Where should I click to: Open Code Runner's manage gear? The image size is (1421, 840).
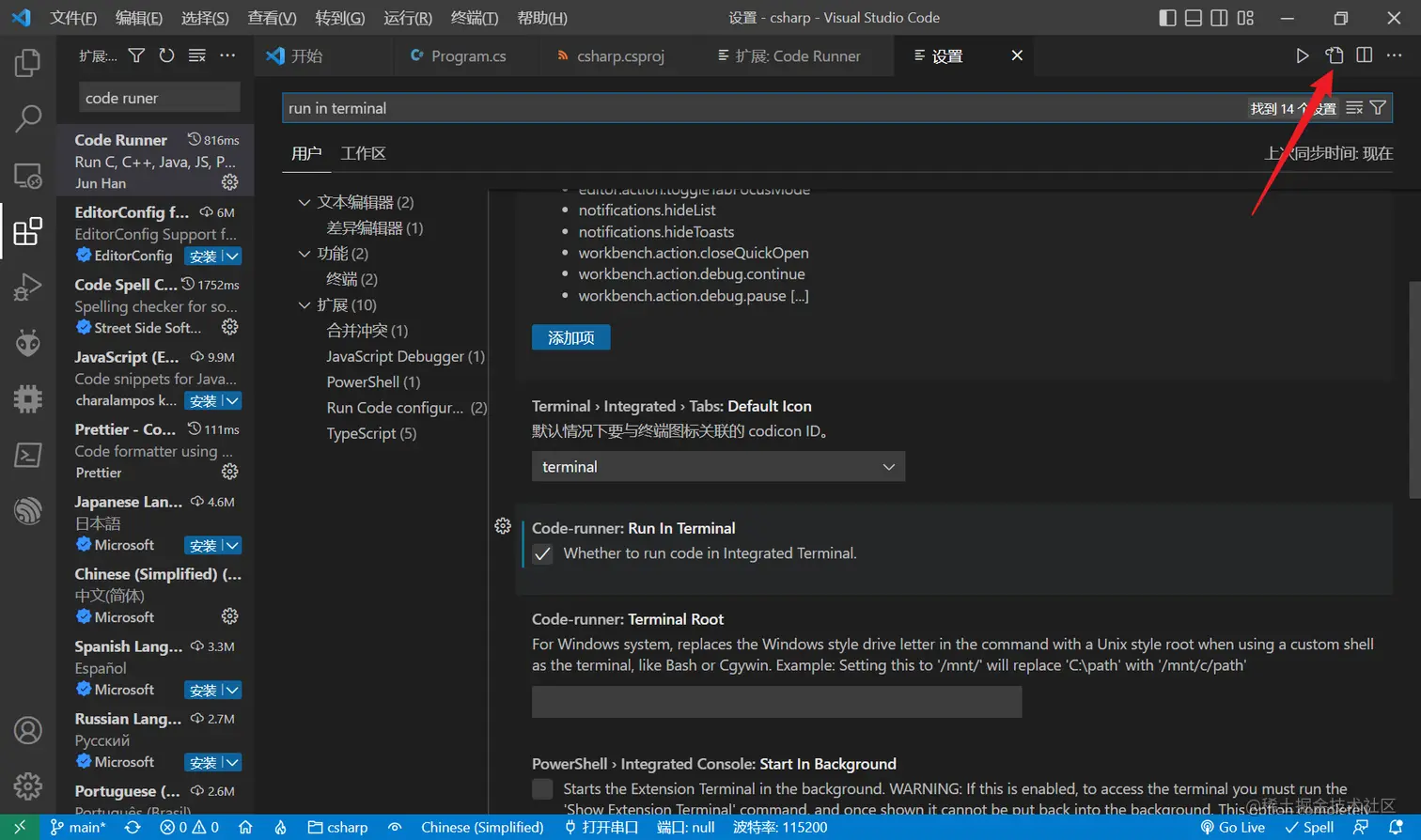coord(229,182)
